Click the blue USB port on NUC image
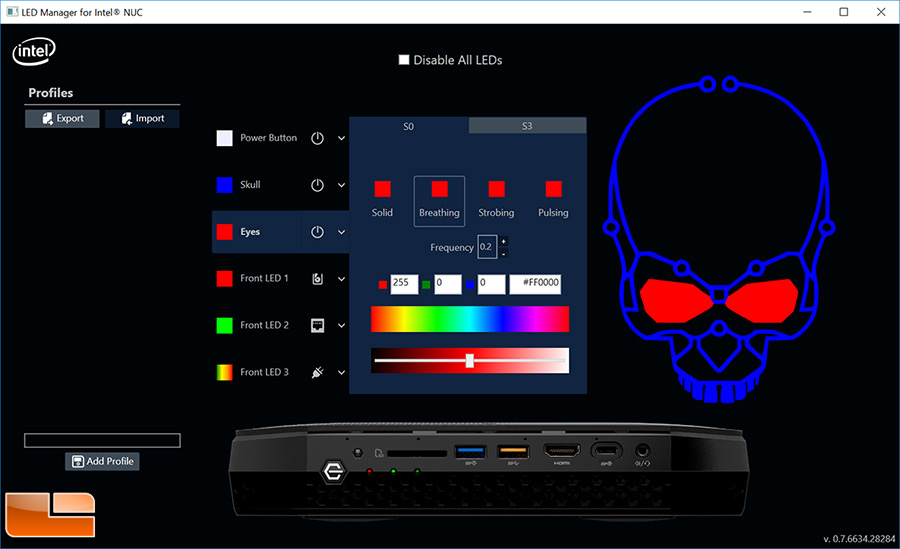The image size is (900, 549). 470,451
